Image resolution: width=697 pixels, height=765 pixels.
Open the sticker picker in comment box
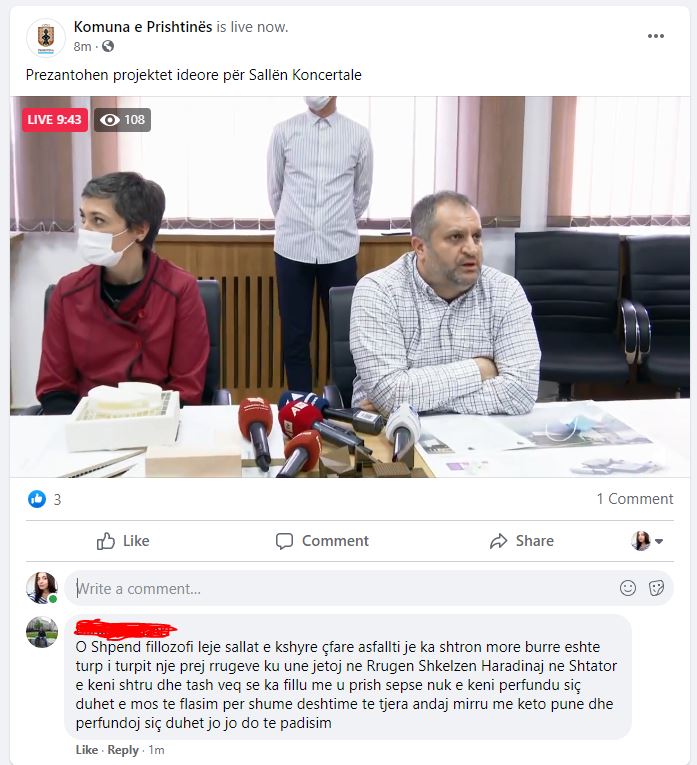point(656,588)
